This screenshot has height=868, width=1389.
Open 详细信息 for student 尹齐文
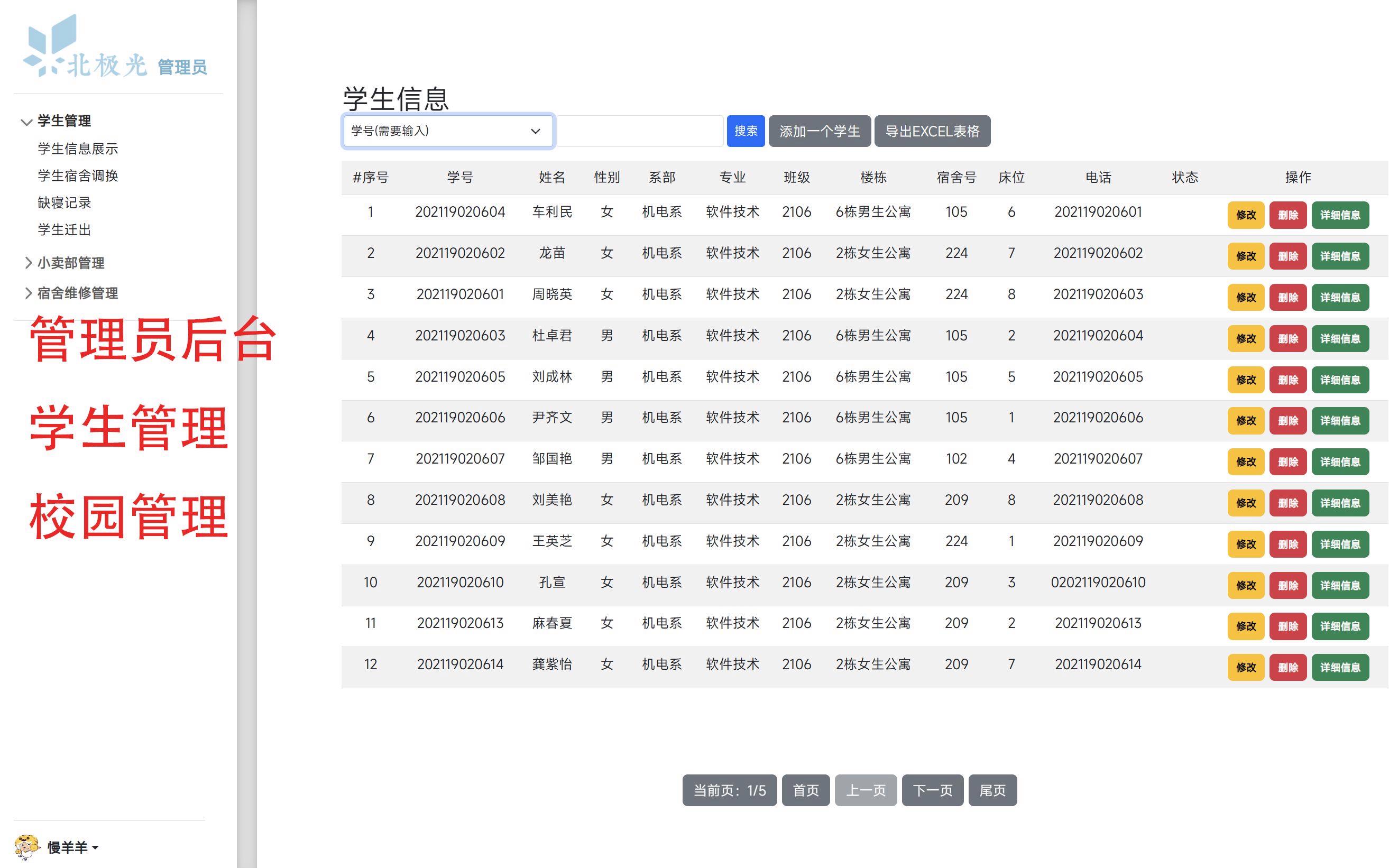click(x=1340, y=421)
